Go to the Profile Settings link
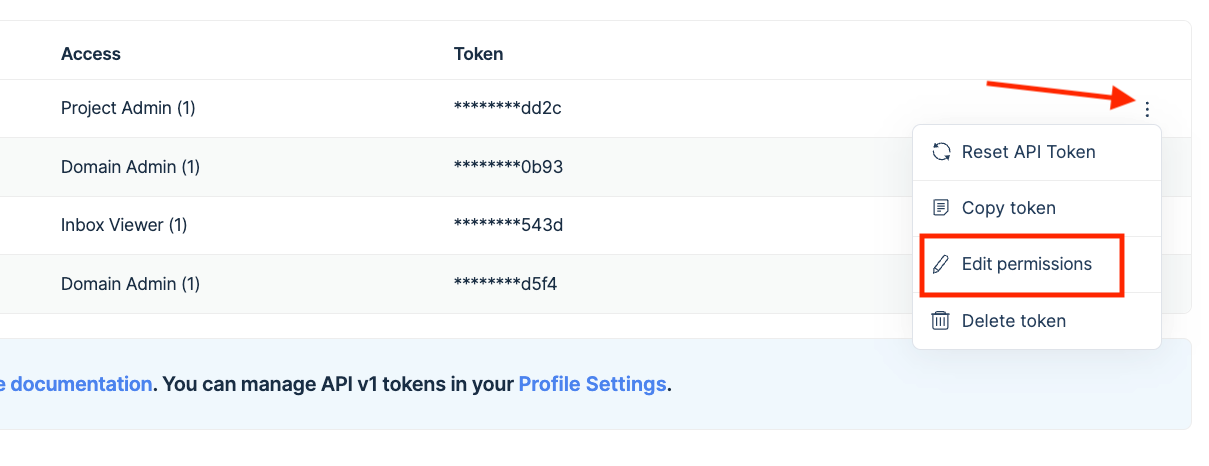 click(x=592, y=384)
